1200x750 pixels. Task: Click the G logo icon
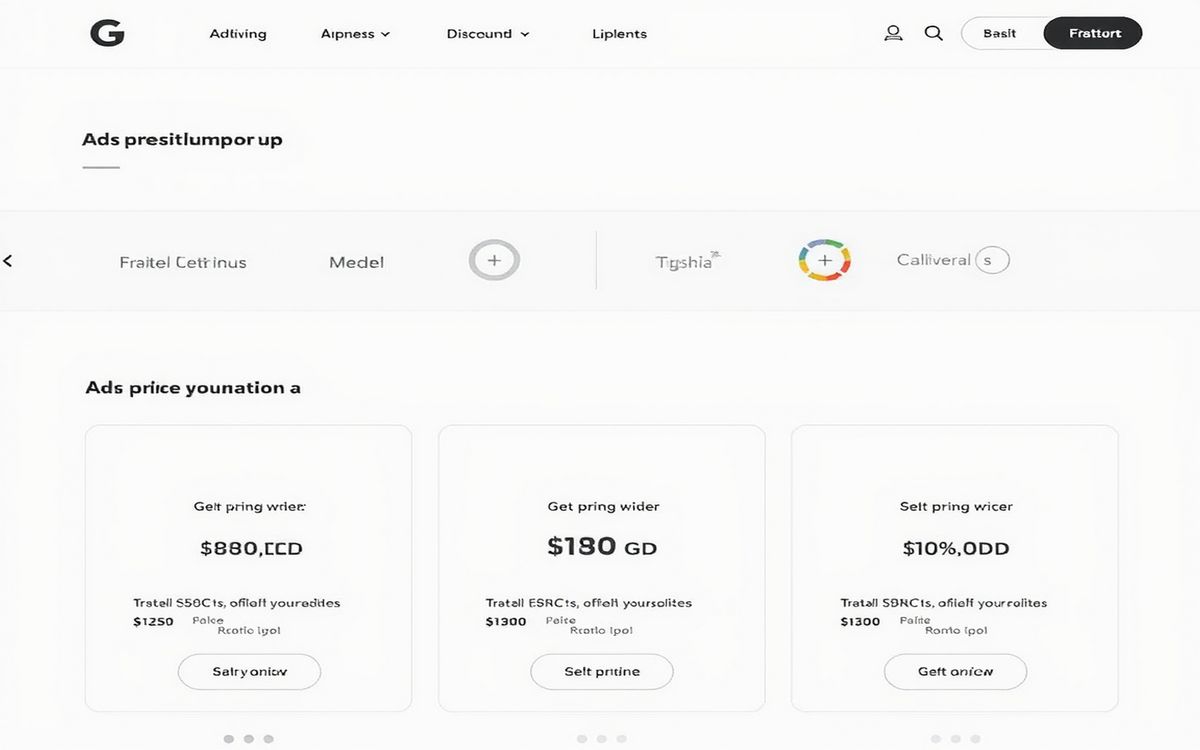(107, 33)
